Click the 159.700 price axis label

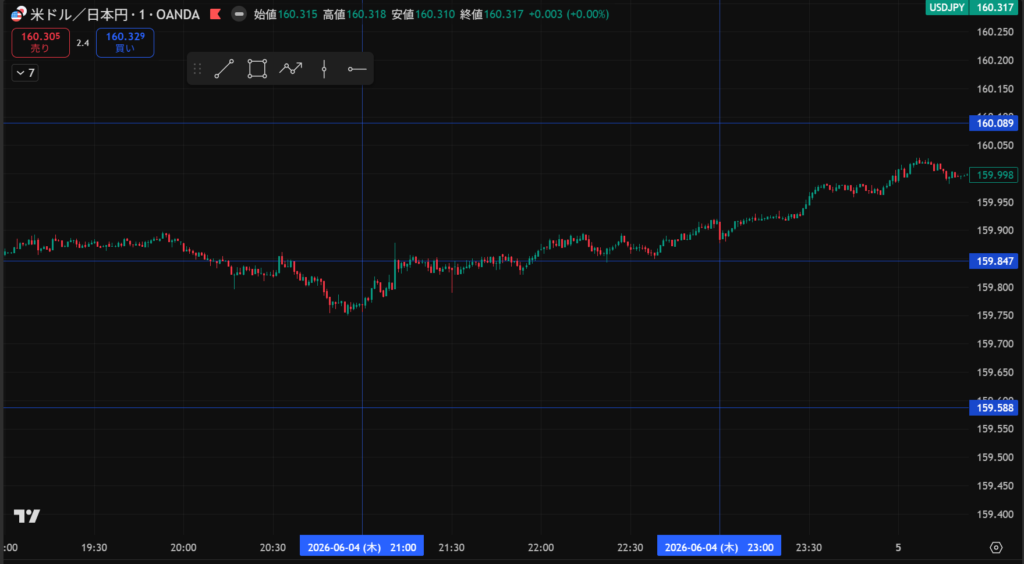(x=995, y=344)
